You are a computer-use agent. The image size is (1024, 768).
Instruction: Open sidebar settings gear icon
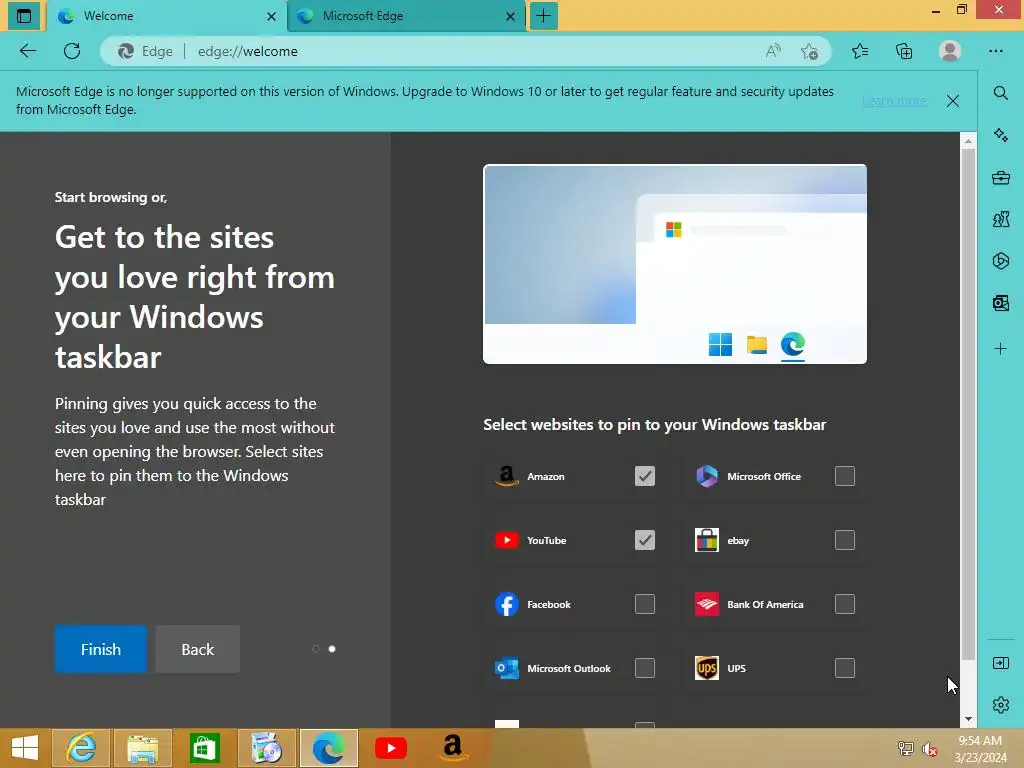1000,705
